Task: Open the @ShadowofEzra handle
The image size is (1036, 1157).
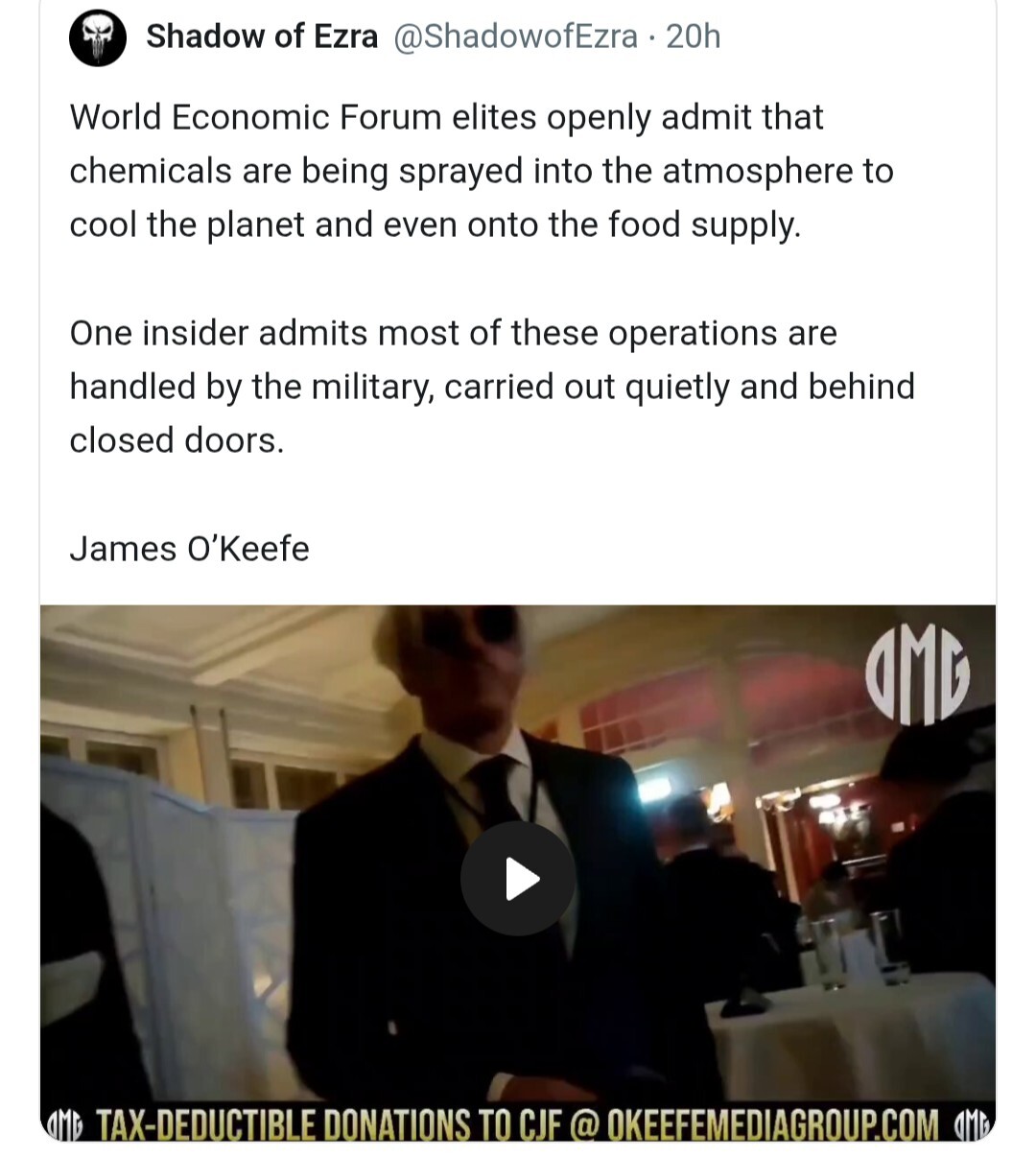Action: click(x=515, y=36)
